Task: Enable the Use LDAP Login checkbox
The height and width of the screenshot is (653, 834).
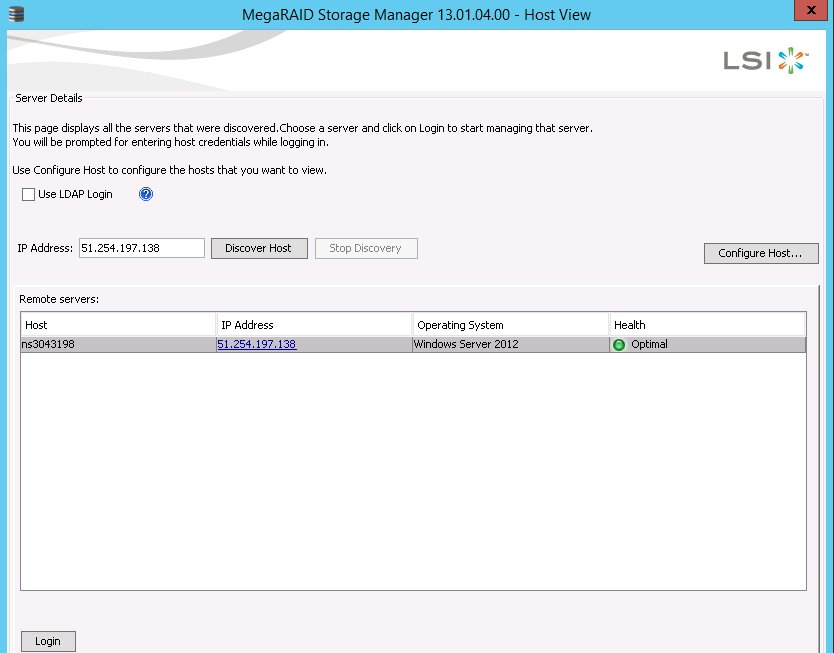Action: [x=28, y=194]
